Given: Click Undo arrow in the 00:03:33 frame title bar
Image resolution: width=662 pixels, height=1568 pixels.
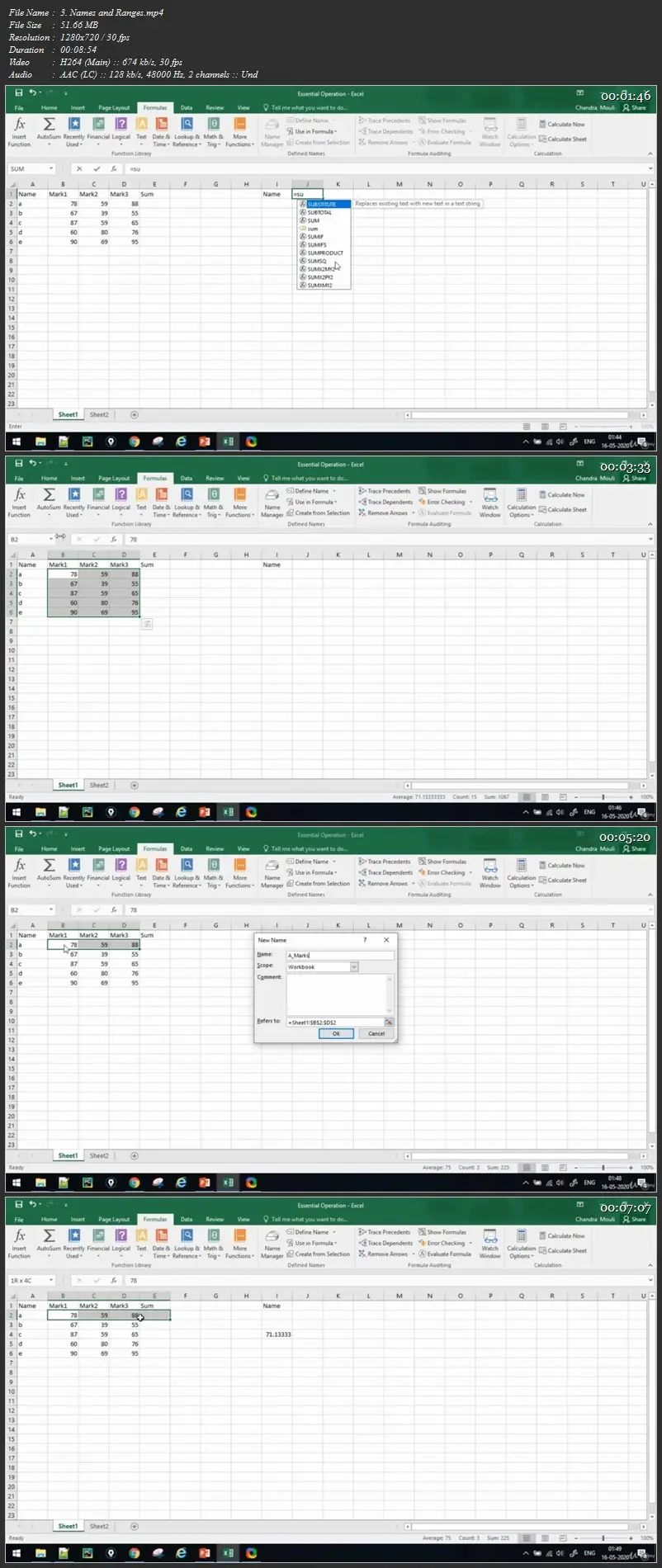Looking at the screenshot, I should point(32,464).
